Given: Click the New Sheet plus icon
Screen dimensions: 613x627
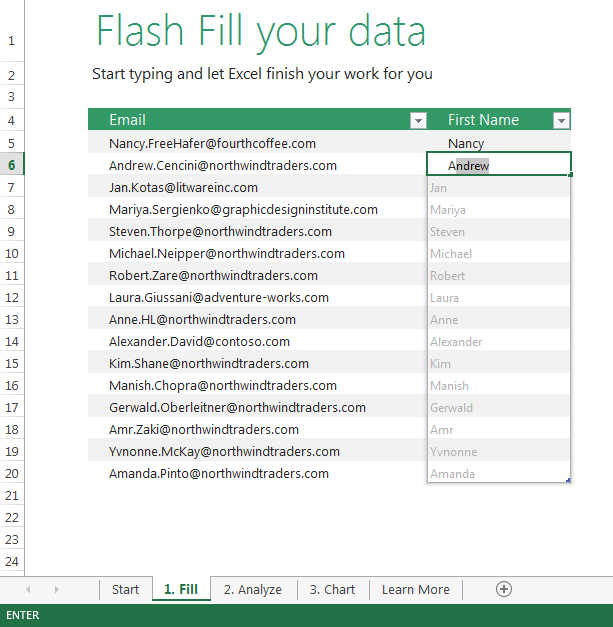Looking at the screenshot, I should pos(504,589).
